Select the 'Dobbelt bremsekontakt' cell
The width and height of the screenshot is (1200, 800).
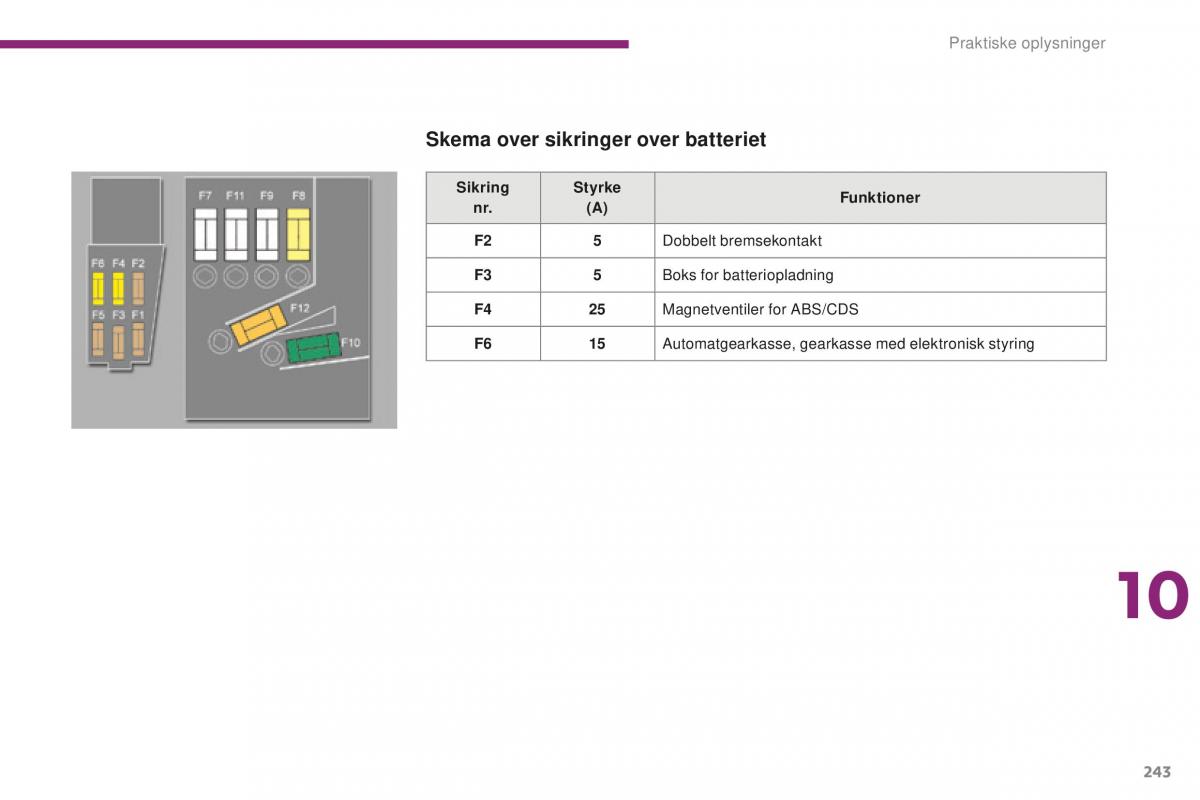[880, 241]
